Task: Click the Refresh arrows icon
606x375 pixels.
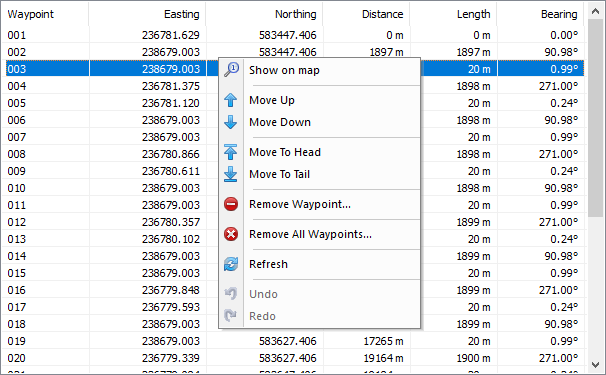Action: 231,264
